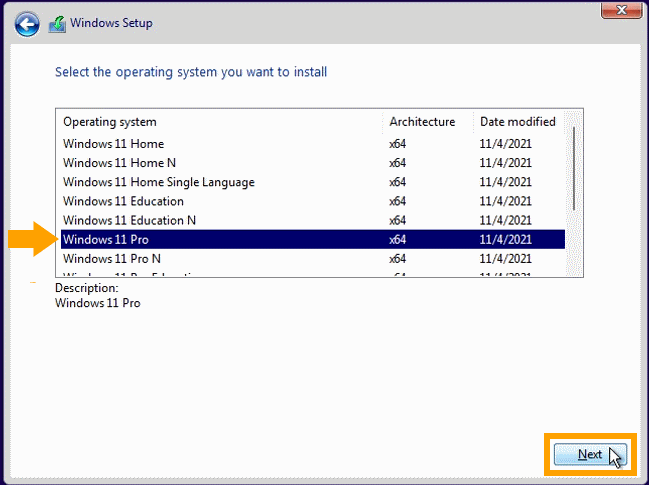Close the Windows Setup dialog
This screenshot has width=649, height=485.
click(621, 10)
